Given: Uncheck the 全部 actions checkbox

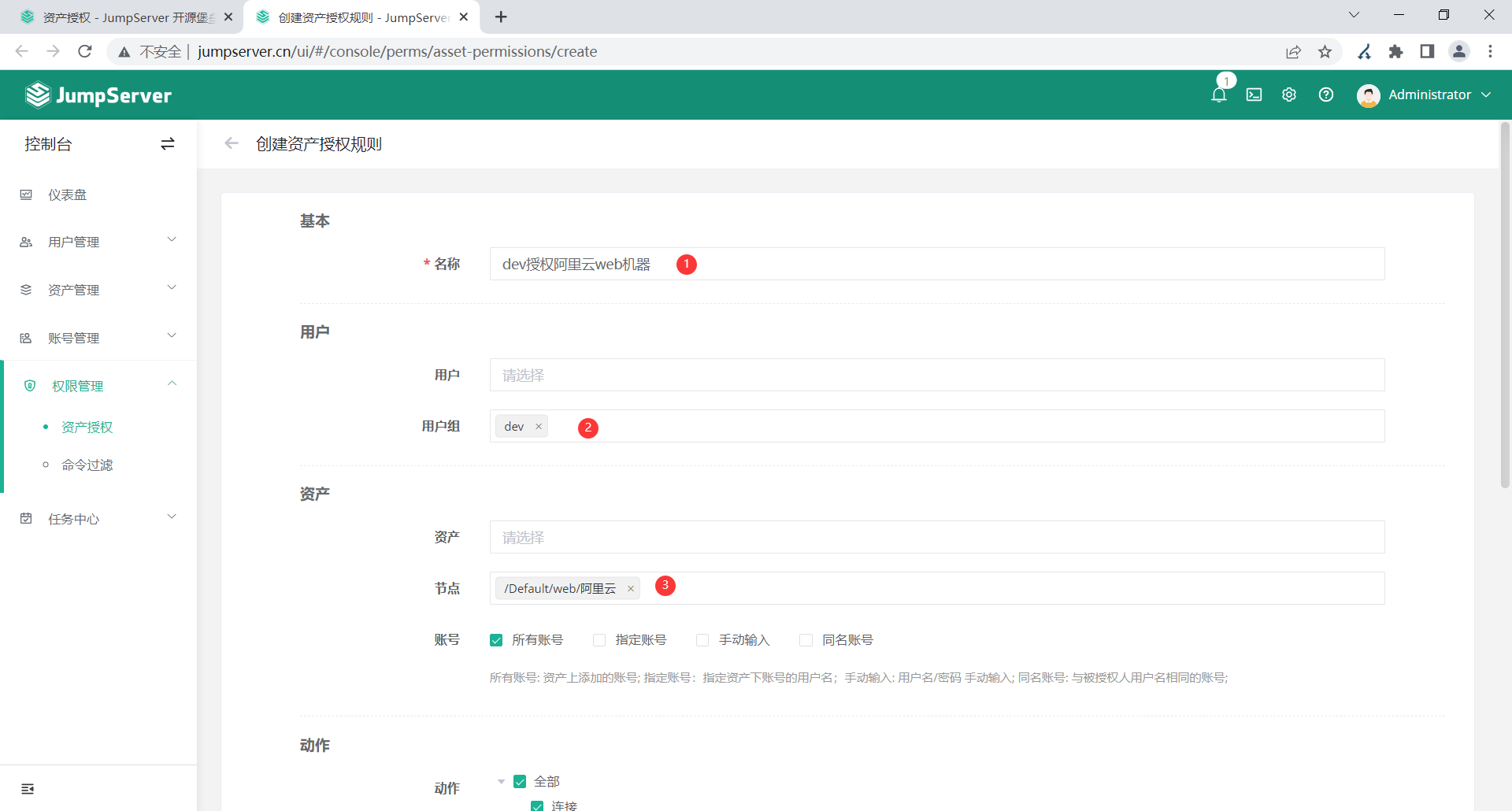Looking at the screenshot, I should pos(520,782).
